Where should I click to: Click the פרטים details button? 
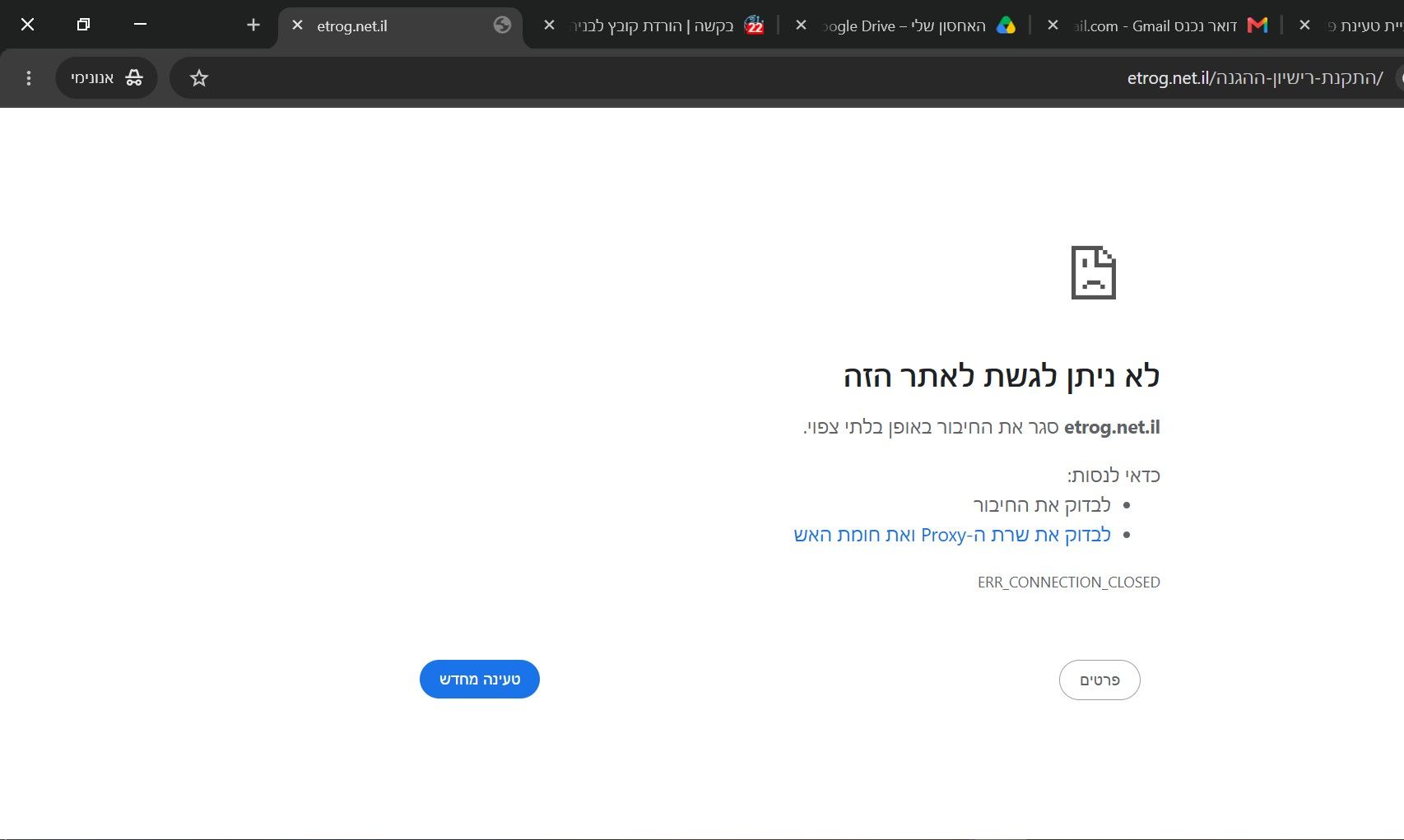(x=1099, y=680)
